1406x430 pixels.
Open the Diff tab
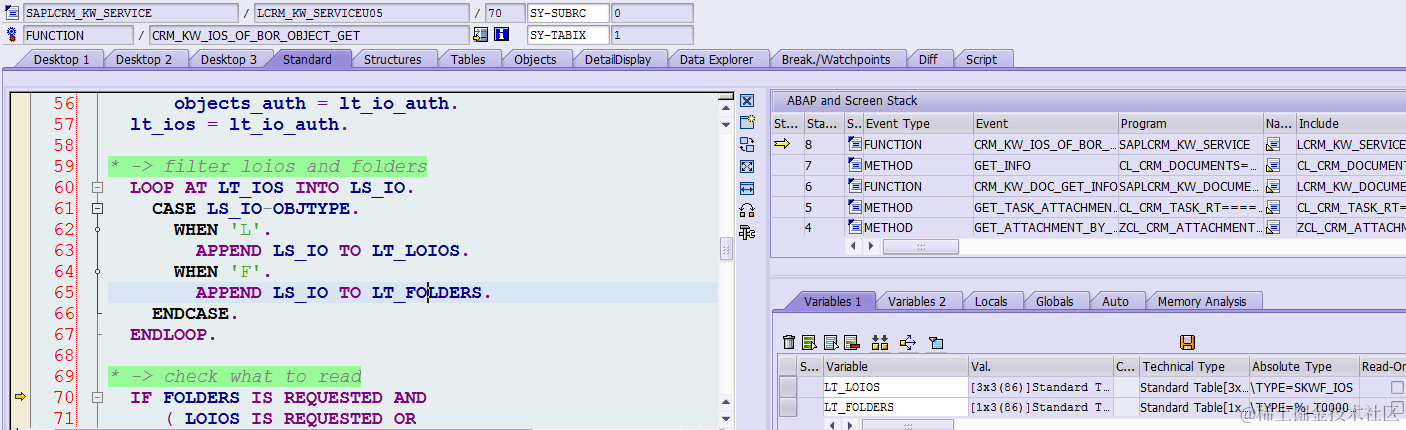[928, 60]
